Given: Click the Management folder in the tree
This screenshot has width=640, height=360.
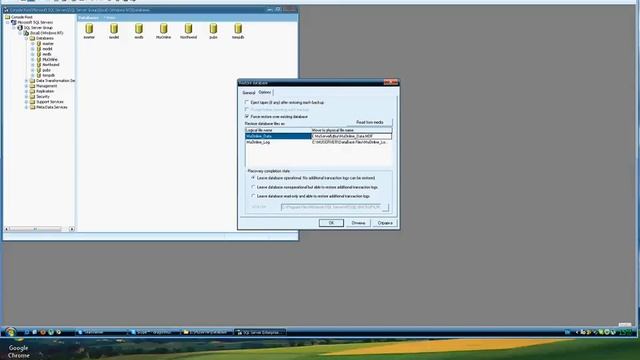Looking at the screenshot, I should pos(47,86).
